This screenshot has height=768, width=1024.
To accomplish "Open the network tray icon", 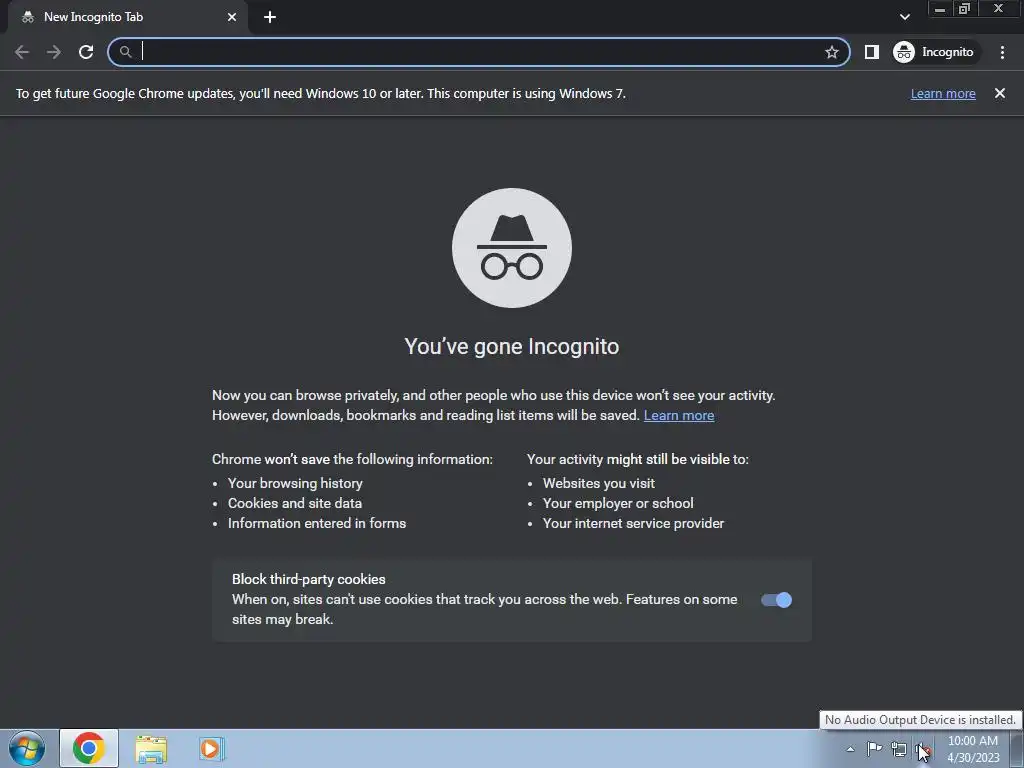I will (899, 750).
